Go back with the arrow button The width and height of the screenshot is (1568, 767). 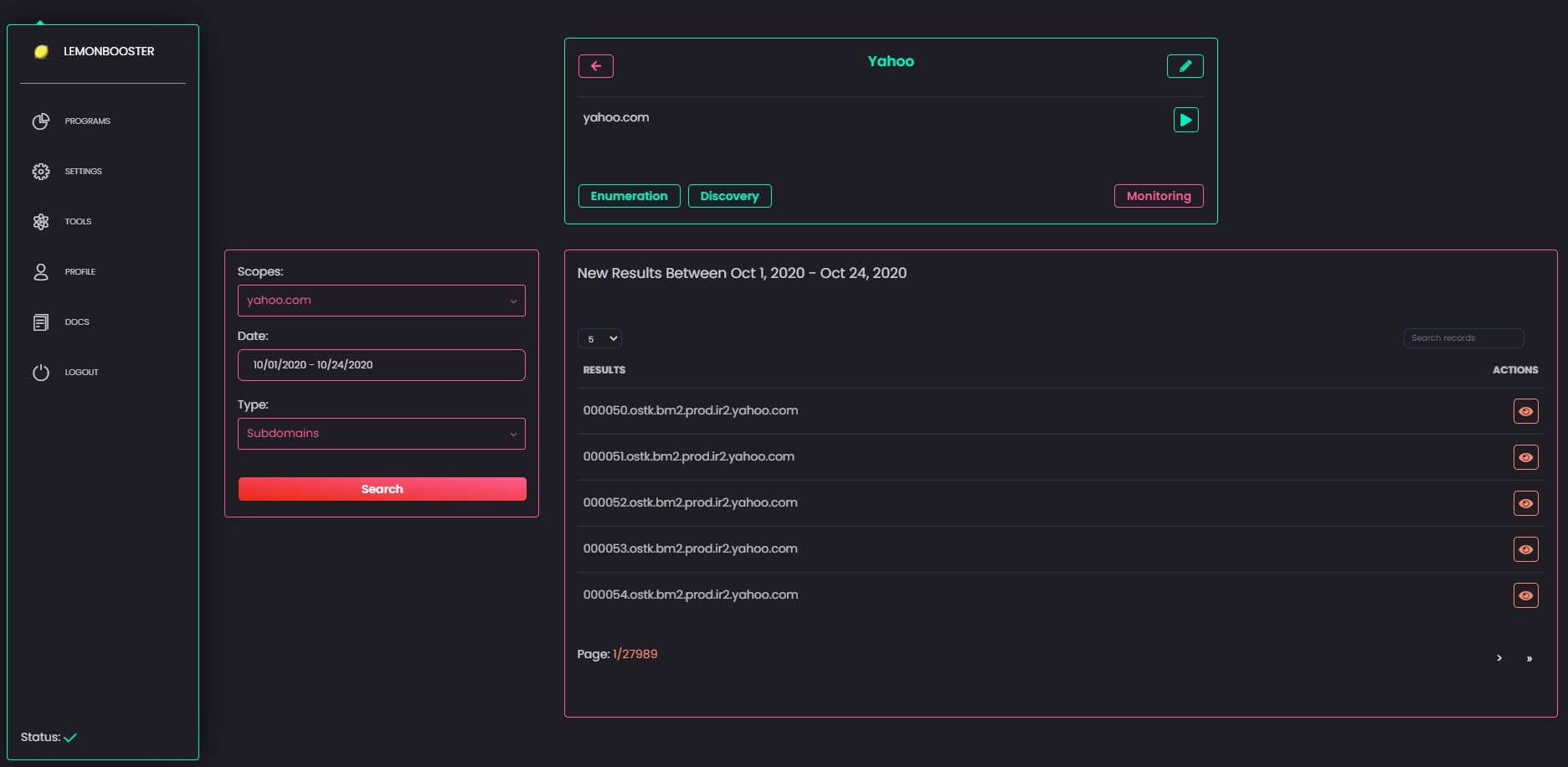pyautogui.click(x=596, y=66)
